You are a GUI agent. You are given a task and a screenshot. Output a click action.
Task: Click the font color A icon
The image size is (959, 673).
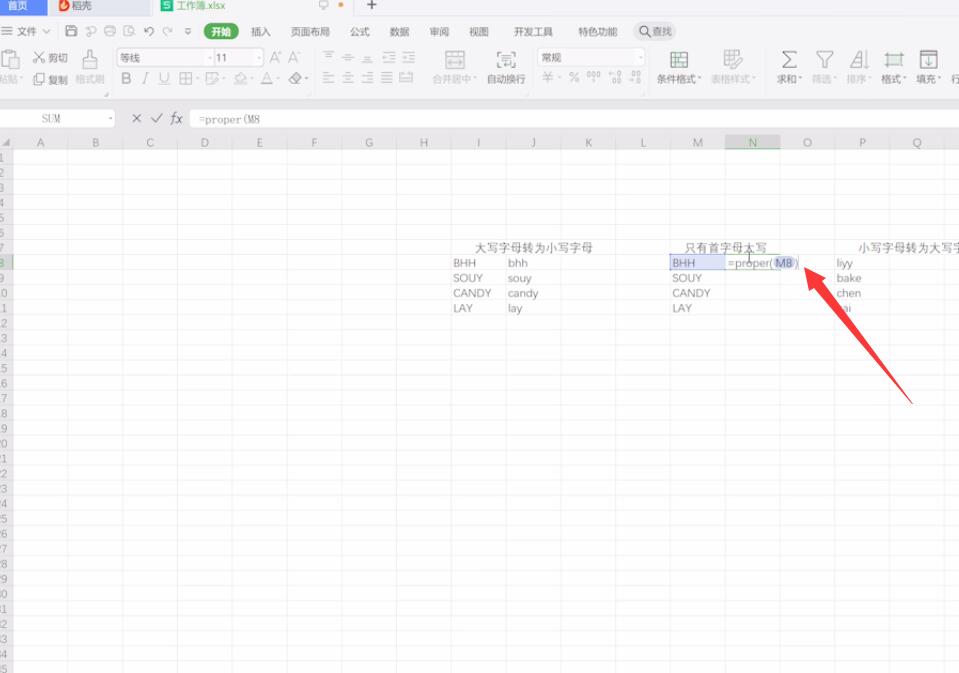pos(267,78)
